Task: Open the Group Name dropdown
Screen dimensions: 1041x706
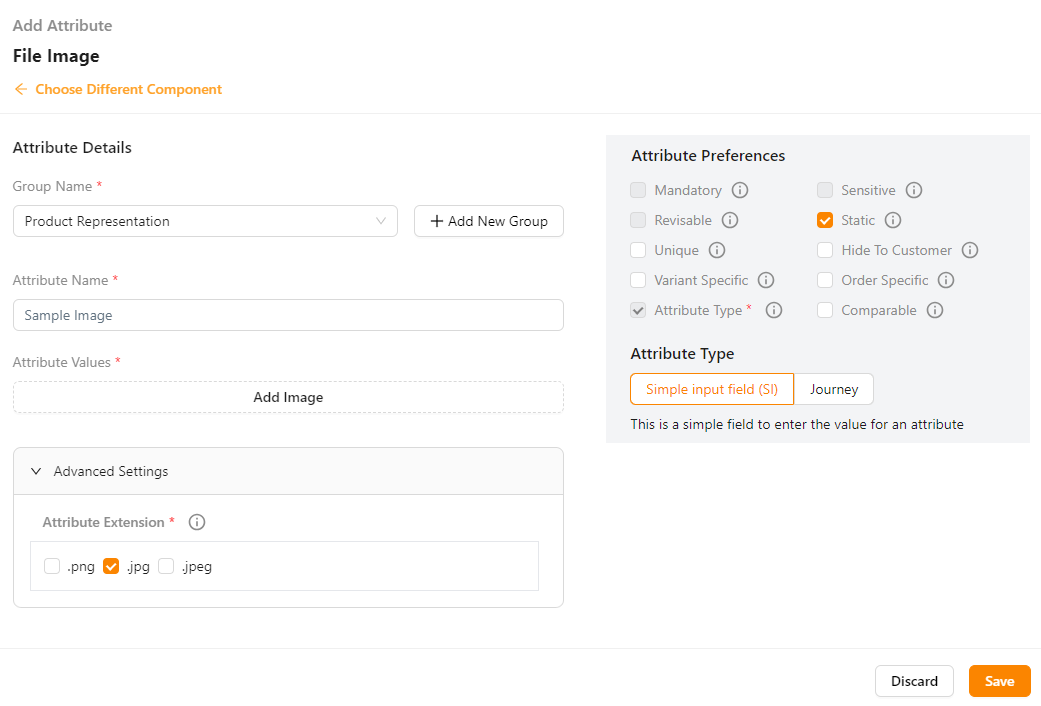Action: point(205,221)
